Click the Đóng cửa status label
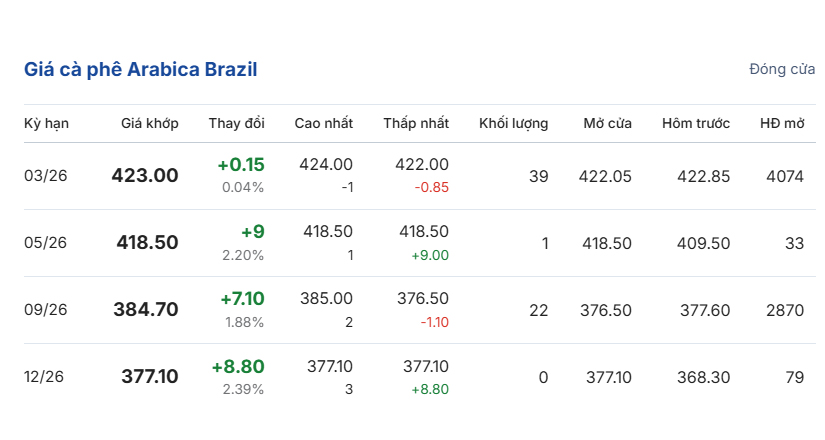The image size is (825, 440). click(782, 69)
